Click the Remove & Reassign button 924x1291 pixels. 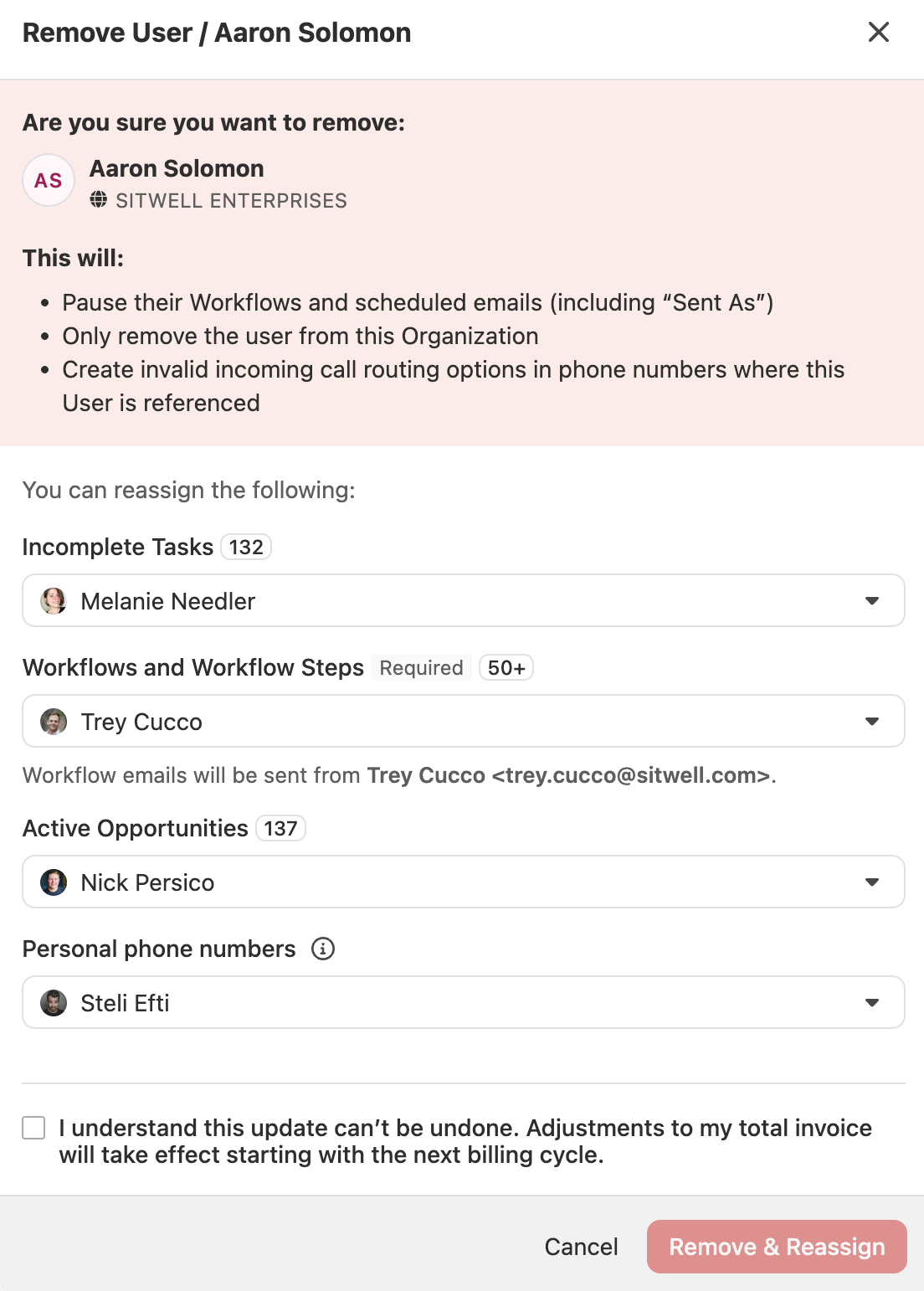[777, 1247]
